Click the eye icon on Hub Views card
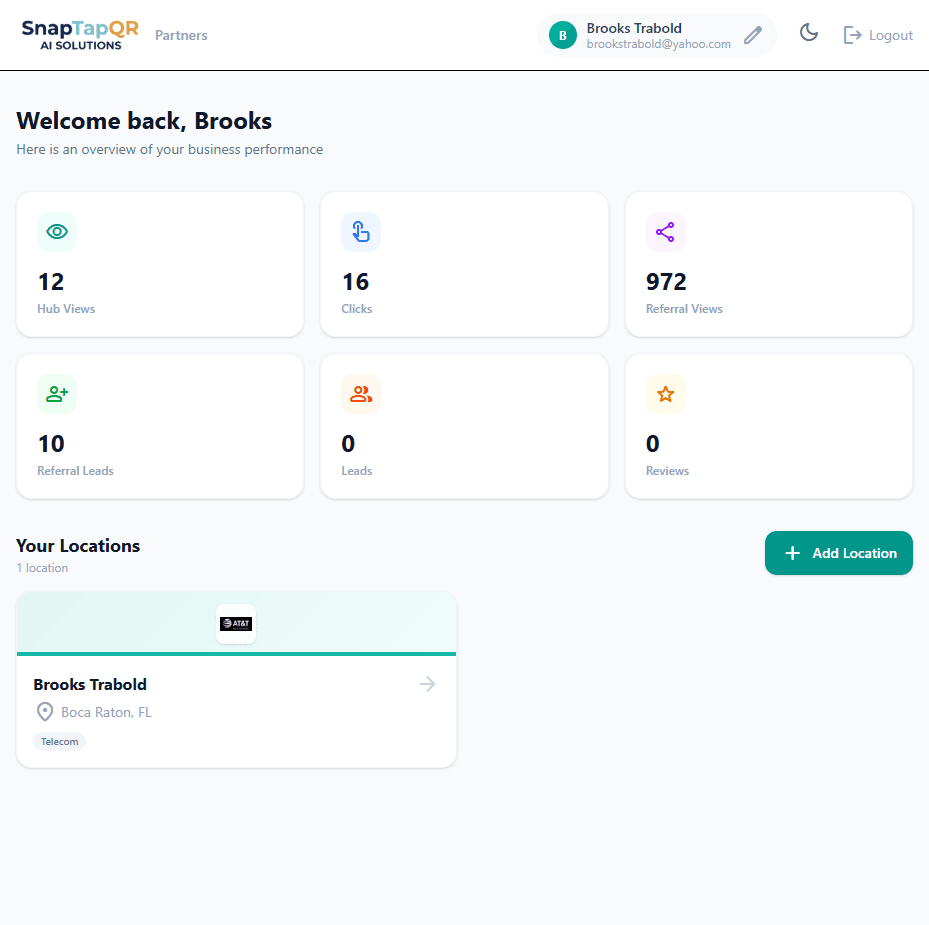This screenshot has width=929, height=925. click(x=57, y=232)
